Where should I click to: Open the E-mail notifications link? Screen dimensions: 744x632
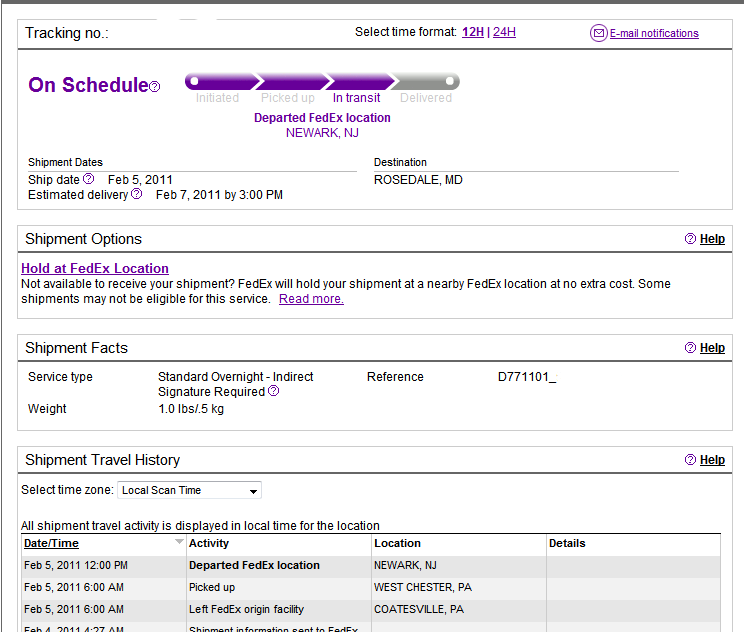click(x=654, y=33)
